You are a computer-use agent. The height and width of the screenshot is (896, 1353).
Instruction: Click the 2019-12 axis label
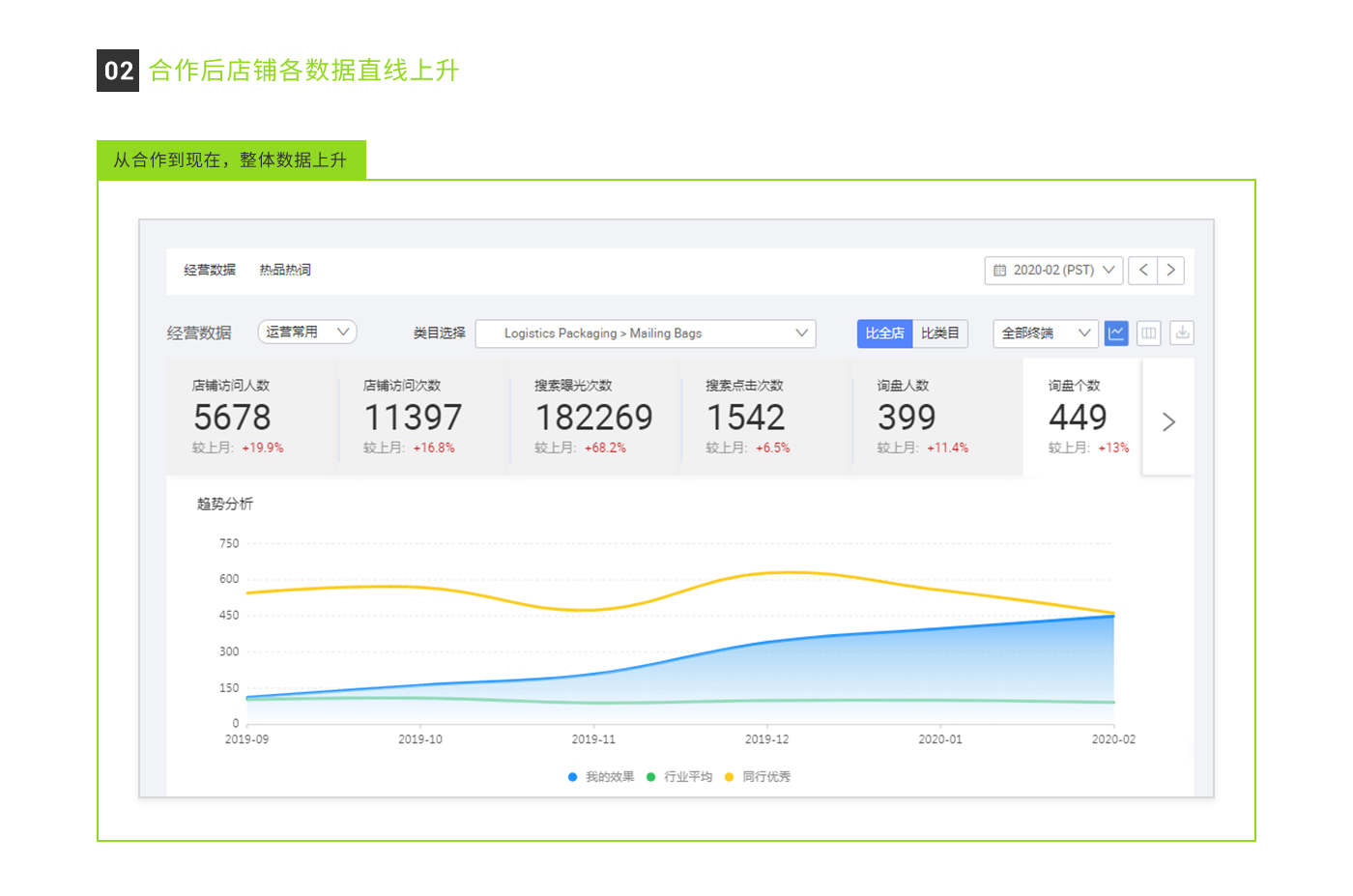point(766,739)
